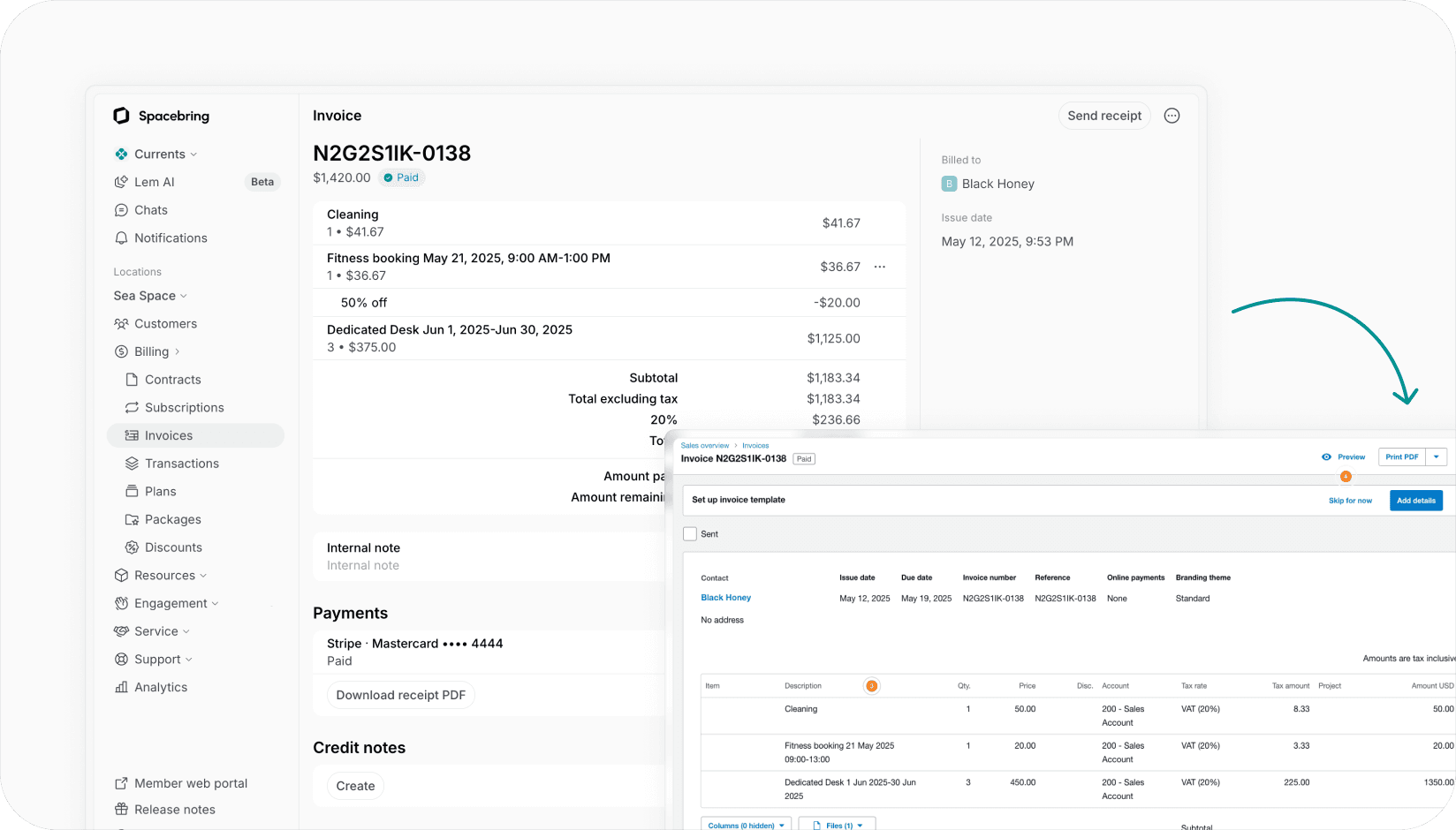Click the Beta badge next to Lem AI
Image resolution: width=1456 pixels, height=830 pixels.
pyautogui.click(x=262, y=182)
